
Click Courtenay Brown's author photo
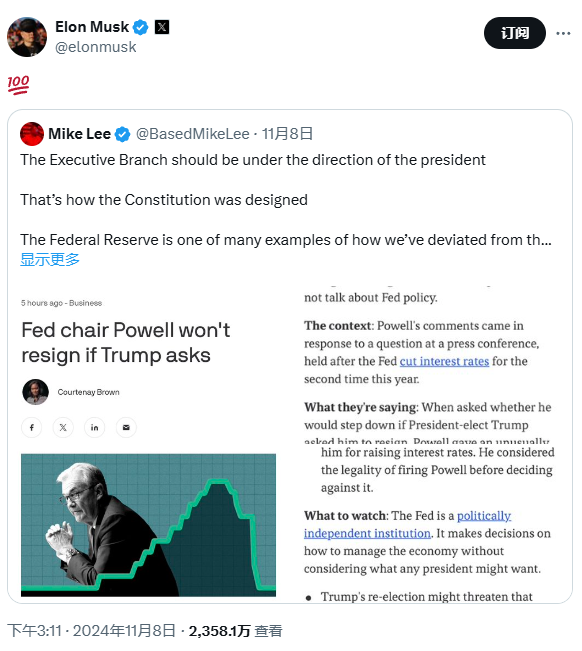click(35, 392)
